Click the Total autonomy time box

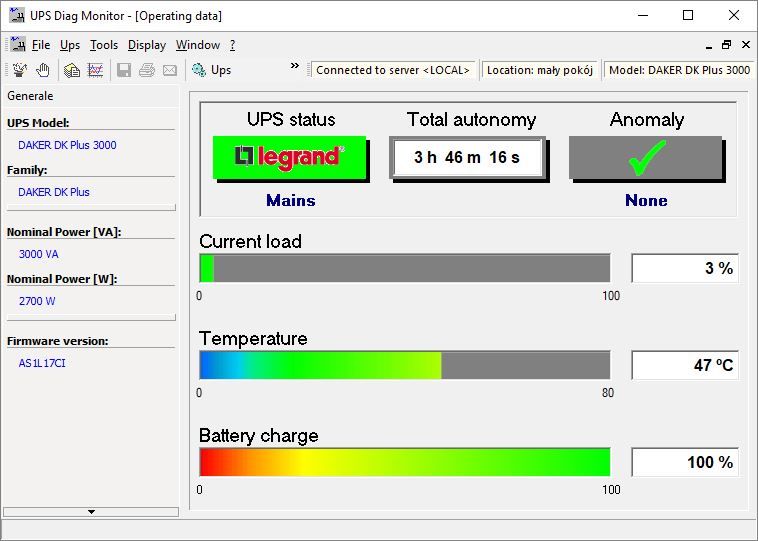[467, 157]
